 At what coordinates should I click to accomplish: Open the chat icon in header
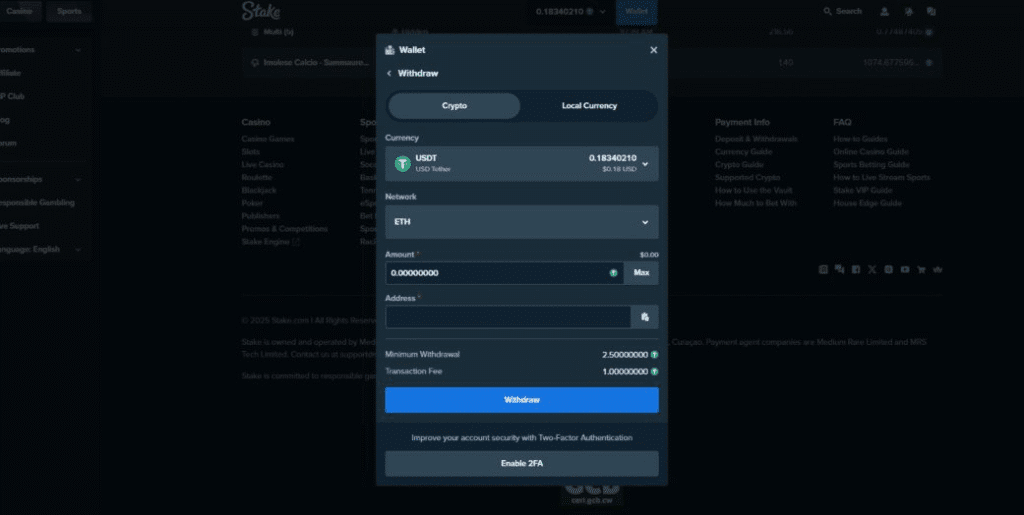[930, 11]
